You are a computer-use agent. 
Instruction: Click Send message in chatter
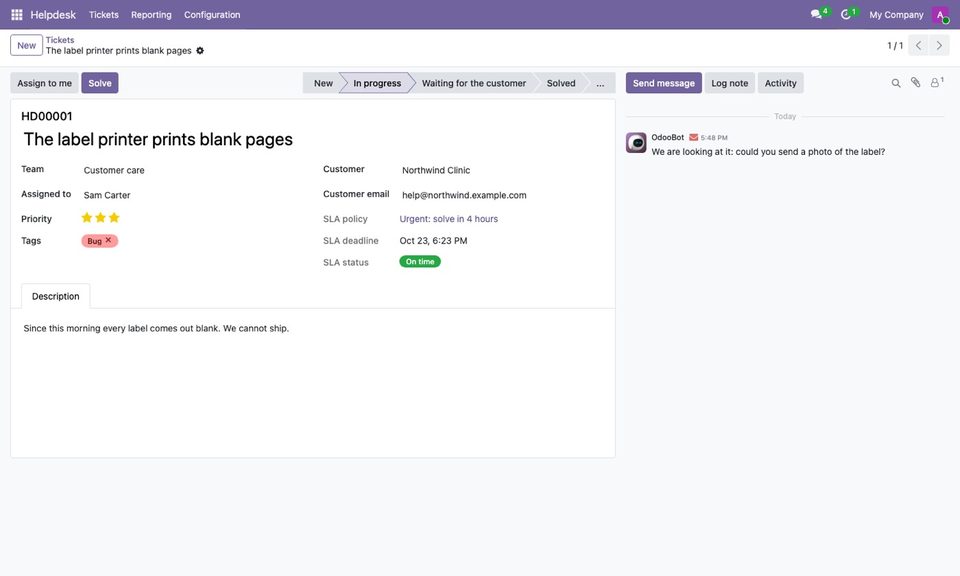pyautogui.click(x=664, y=83)
